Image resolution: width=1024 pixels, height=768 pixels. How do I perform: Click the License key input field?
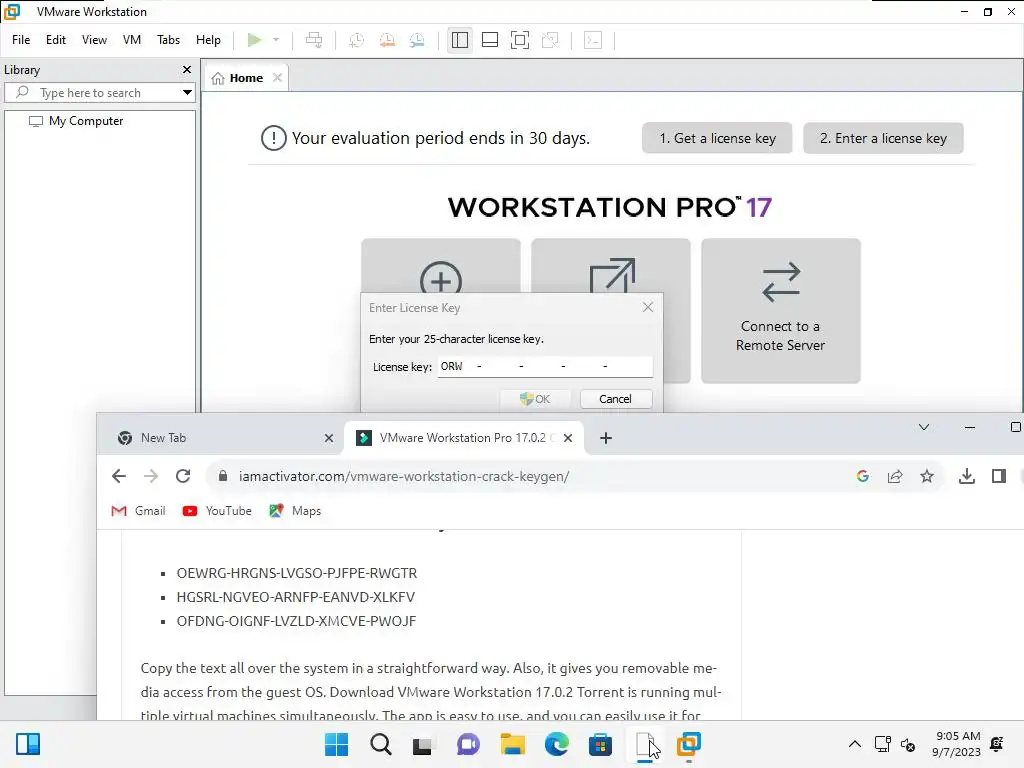[x=545, y=366]
